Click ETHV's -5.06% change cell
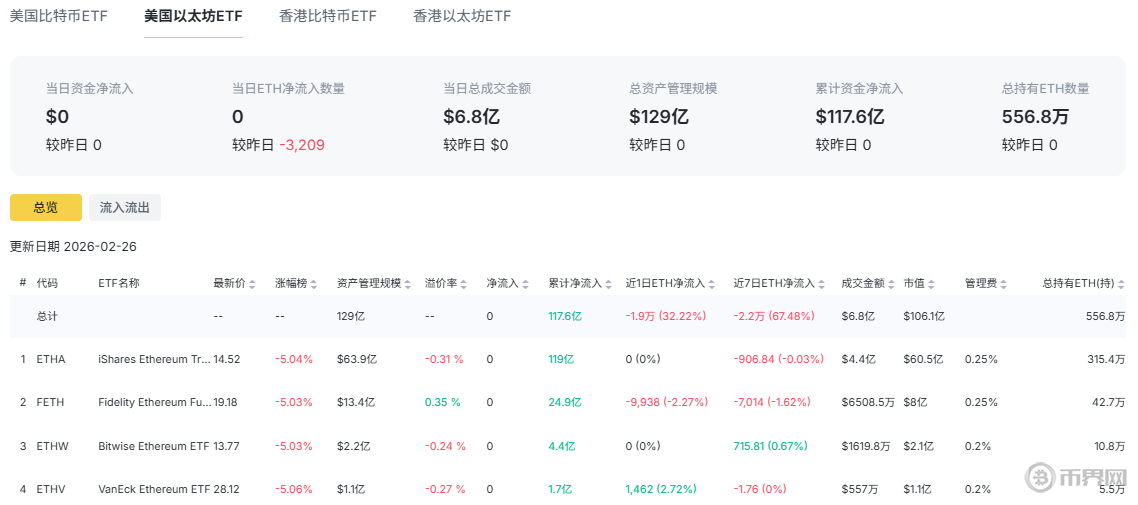The width and height of the screenshot is (1138, 505). pyautogui.click(x=294, y=490)
